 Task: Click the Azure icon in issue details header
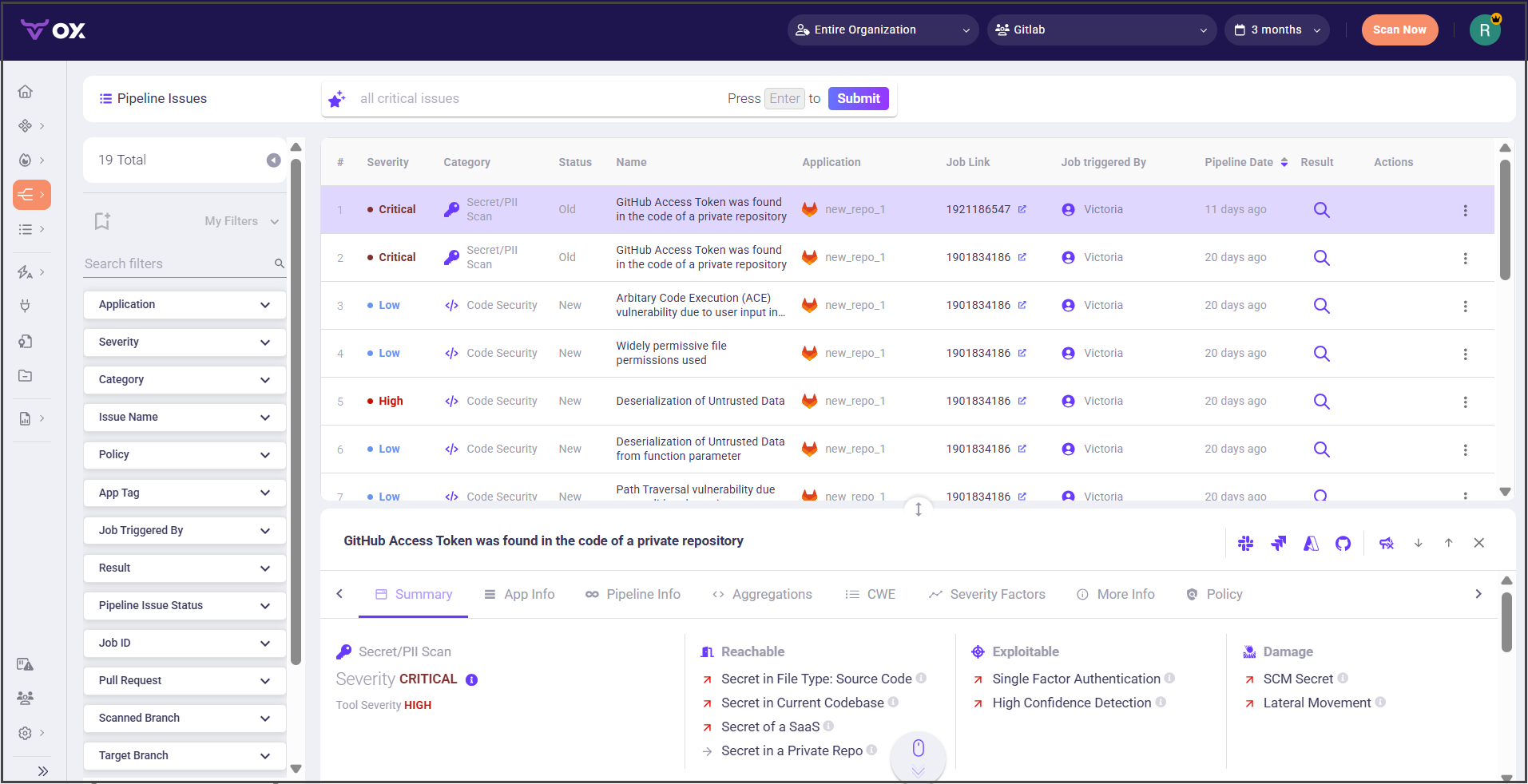(1311, 544)
